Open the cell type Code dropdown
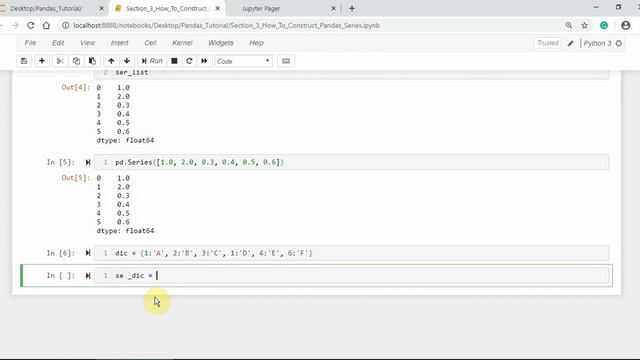Screen dimensions: 640x360 [x=243, y=61]
